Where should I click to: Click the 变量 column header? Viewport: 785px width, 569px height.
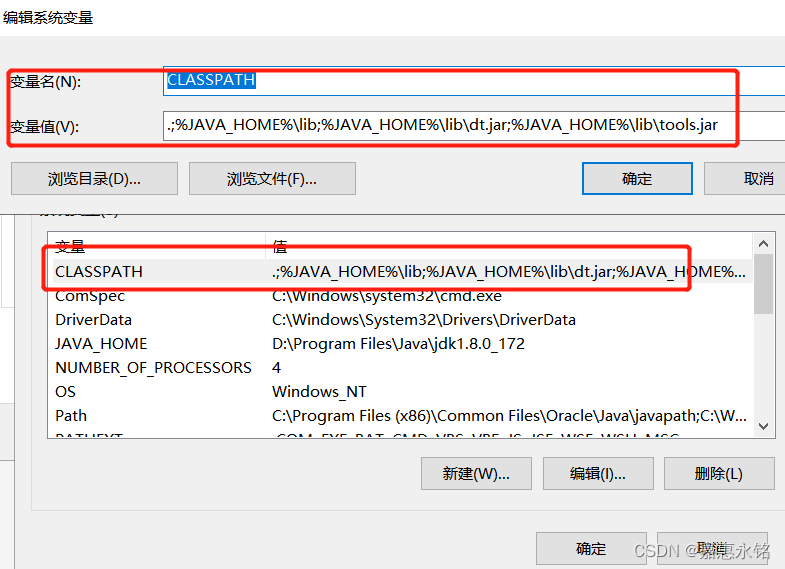pos(157,246)
